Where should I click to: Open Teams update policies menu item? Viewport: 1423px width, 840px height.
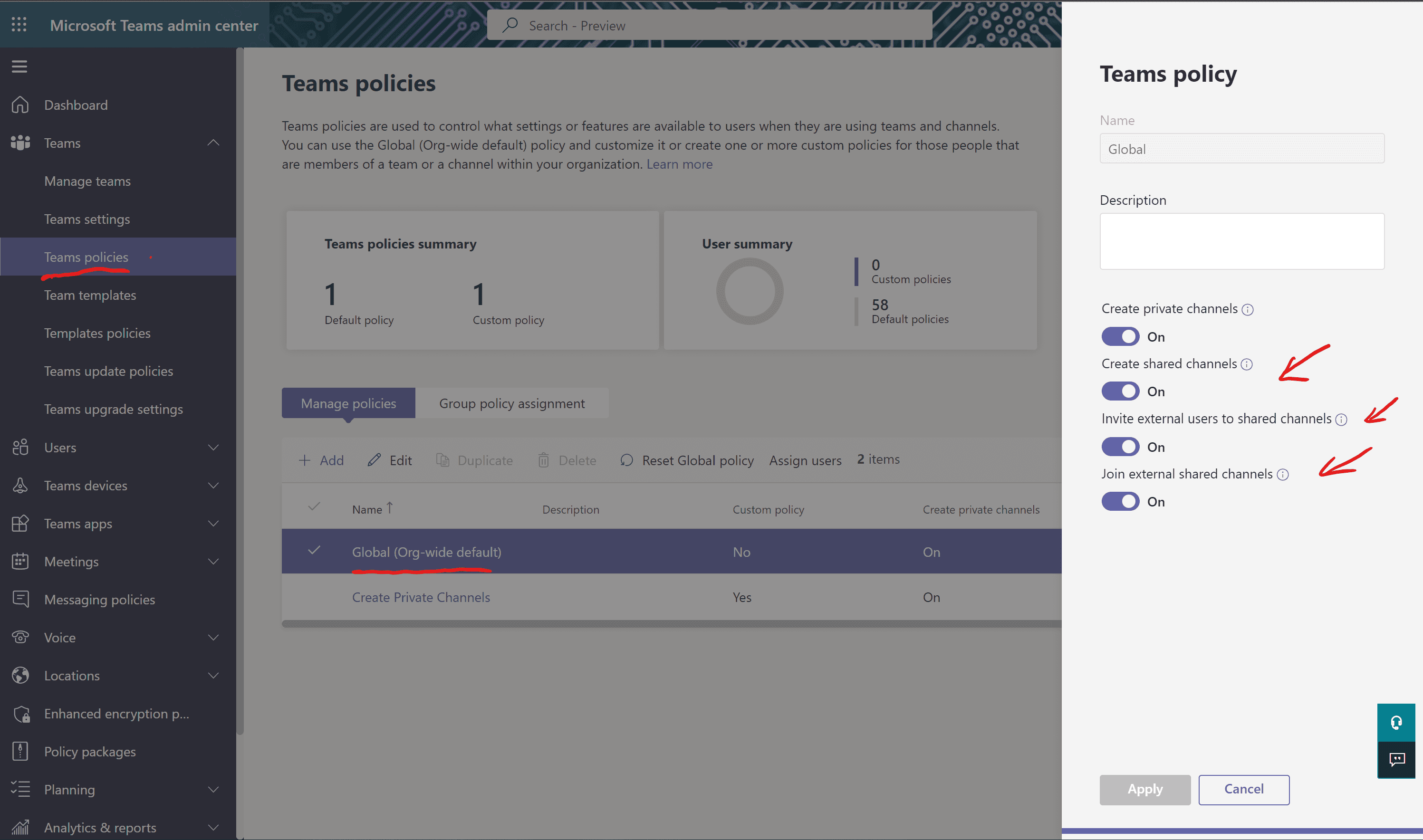point(109,371)
